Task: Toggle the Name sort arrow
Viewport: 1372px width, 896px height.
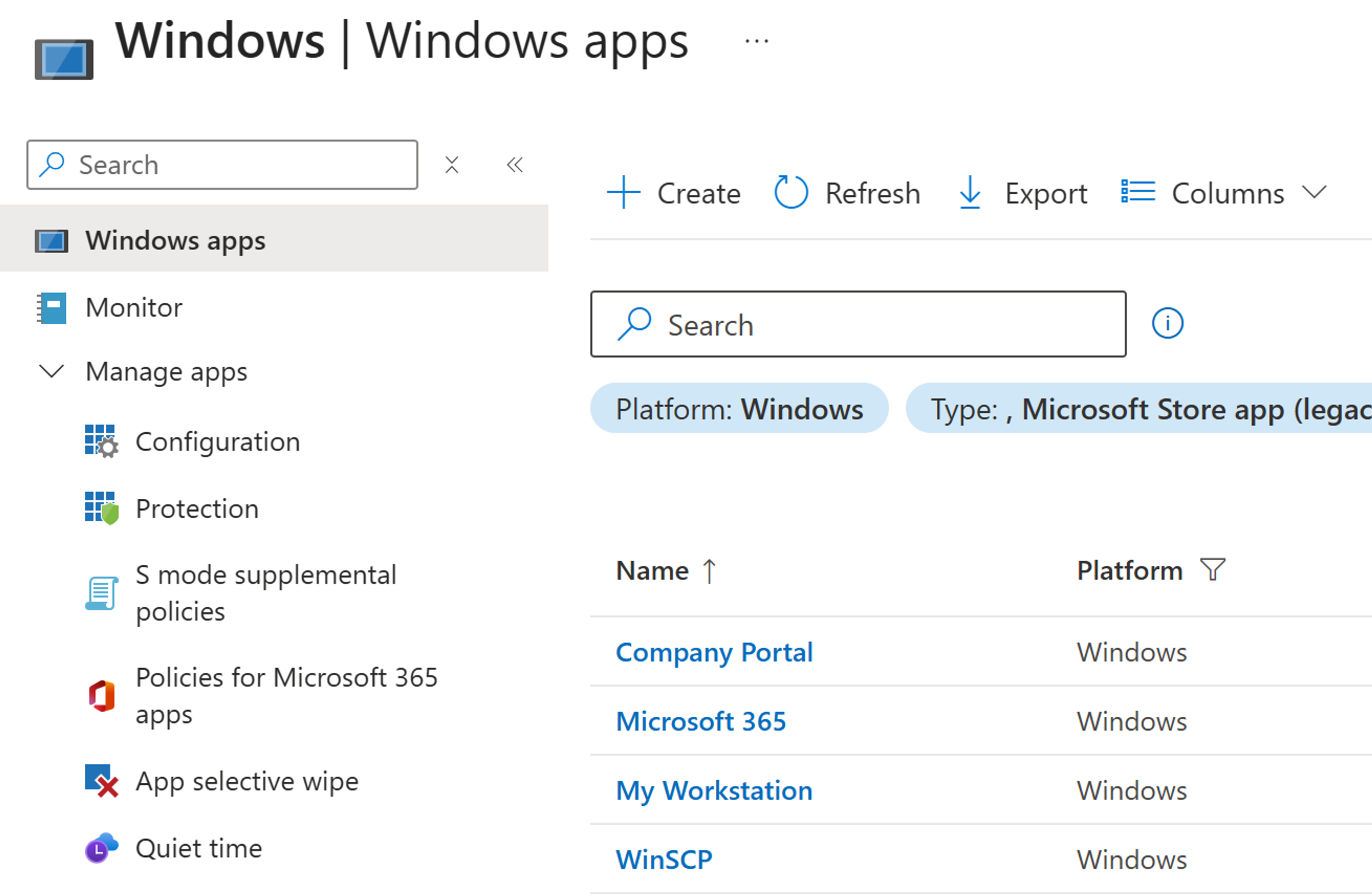Action: pos(709,571)
